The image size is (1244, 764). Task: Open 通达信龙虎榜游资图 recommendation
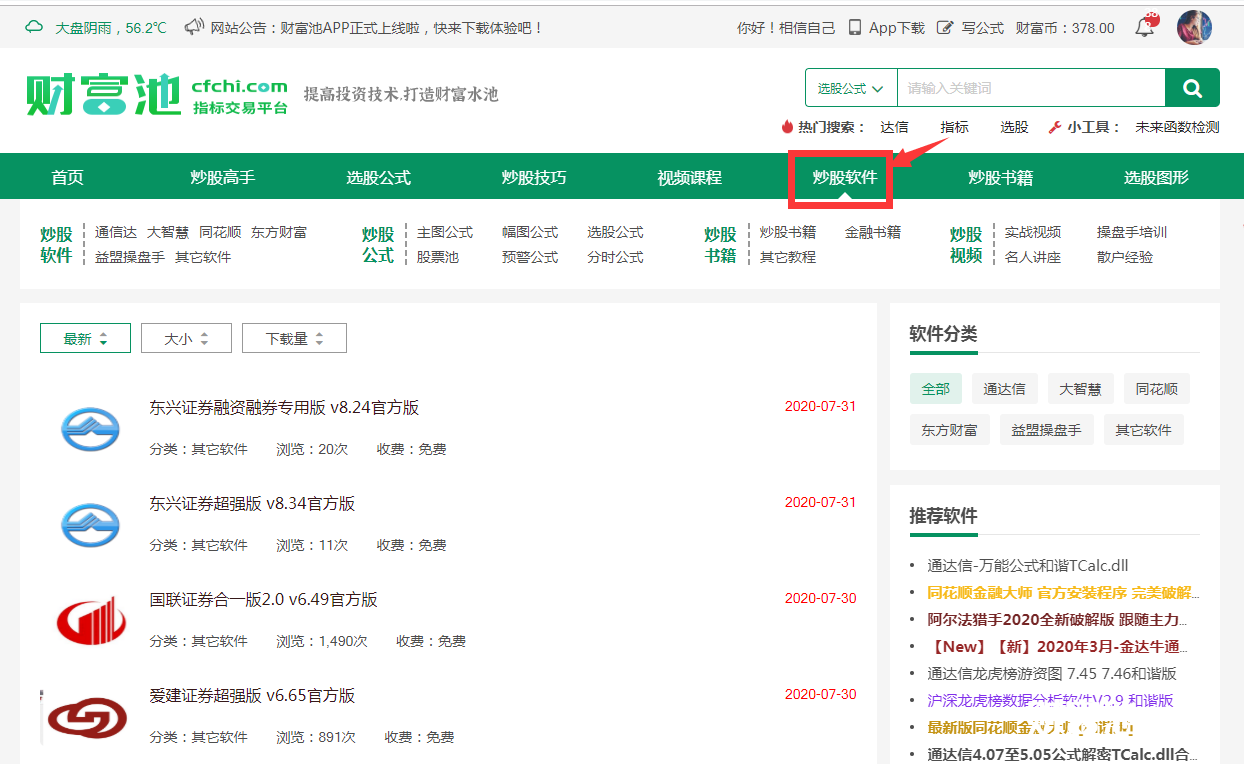point(1052,674)
